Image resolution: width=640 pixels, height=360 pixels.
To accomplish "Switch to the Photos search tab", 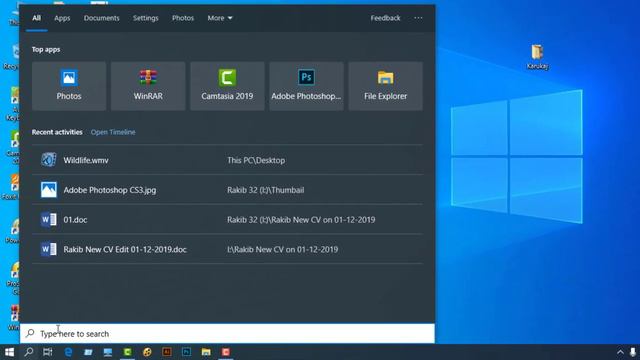I will [x=183, y=18].
